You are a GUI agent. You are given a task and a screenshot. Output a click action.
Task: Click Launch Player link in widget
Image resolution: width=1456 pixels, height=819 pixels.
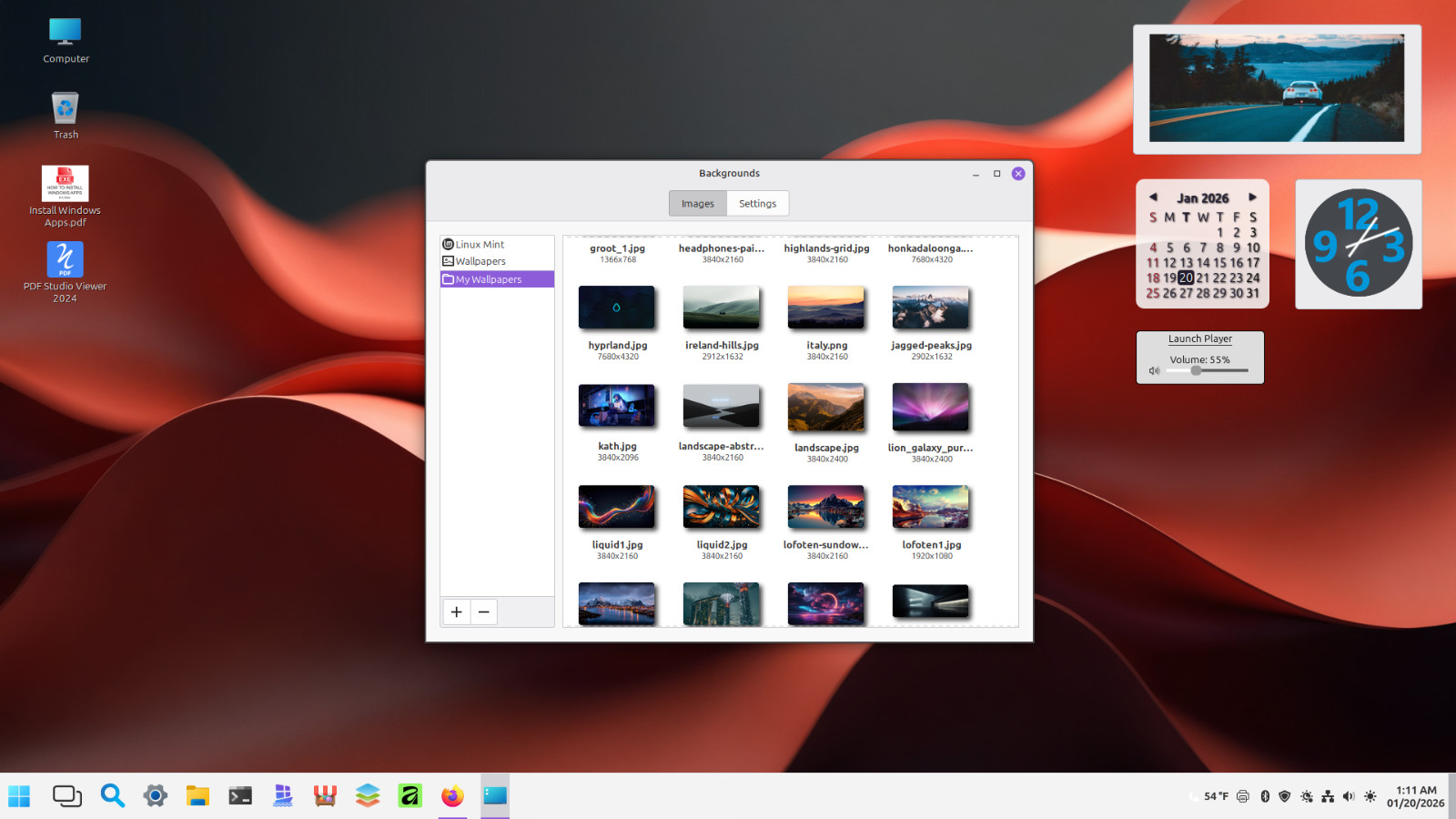pyautogui.click(x=1200, y=339)
